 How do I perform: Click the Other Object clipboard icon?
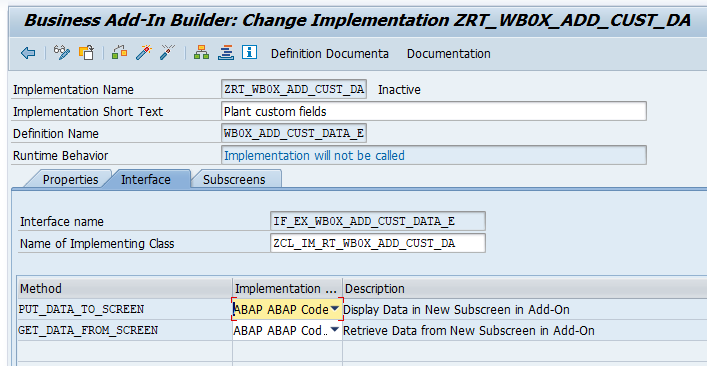coord(87,53)
